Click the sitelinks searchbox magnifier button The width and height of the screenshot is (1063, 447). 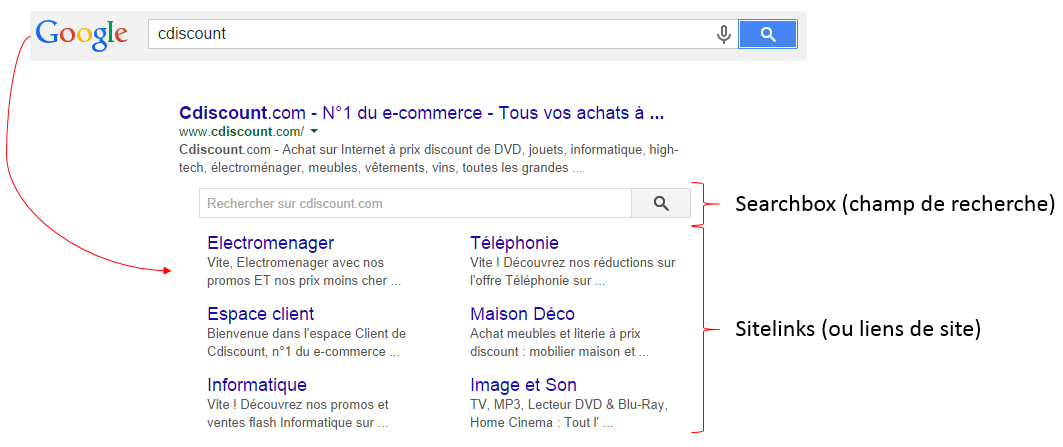[661, 203]
